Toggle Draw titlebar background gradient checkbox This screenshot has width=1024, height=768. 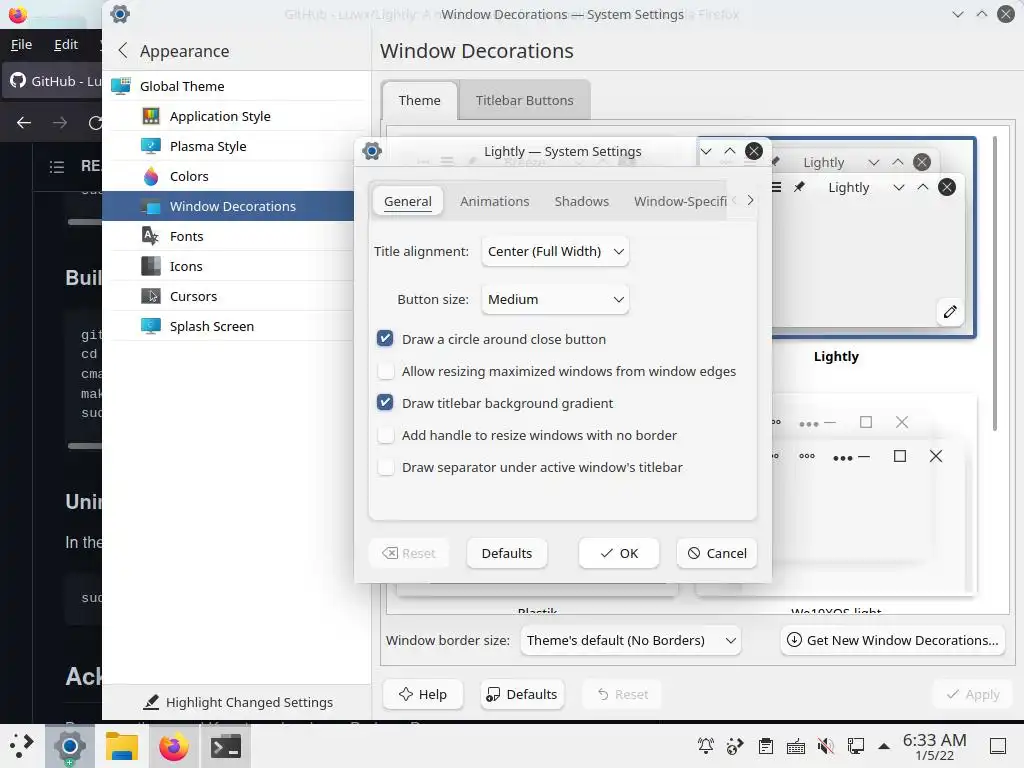click(385, 402)
